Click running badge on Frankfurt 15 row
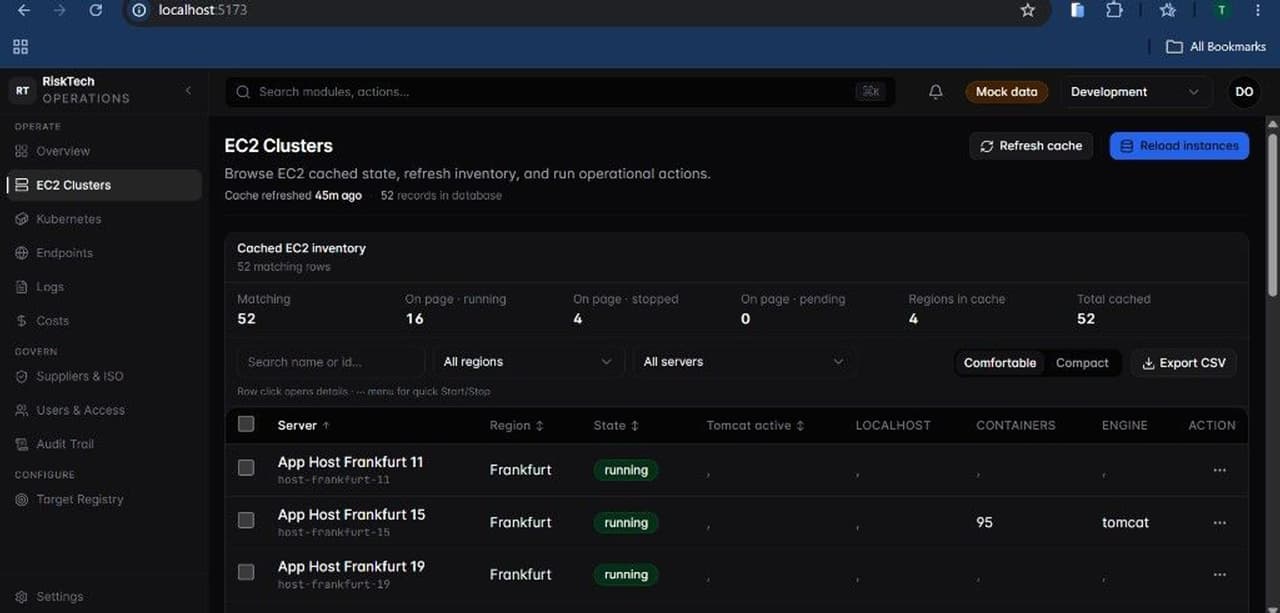Image resolution: width=1280 pixels, height=613 pixels. (626, 522)
